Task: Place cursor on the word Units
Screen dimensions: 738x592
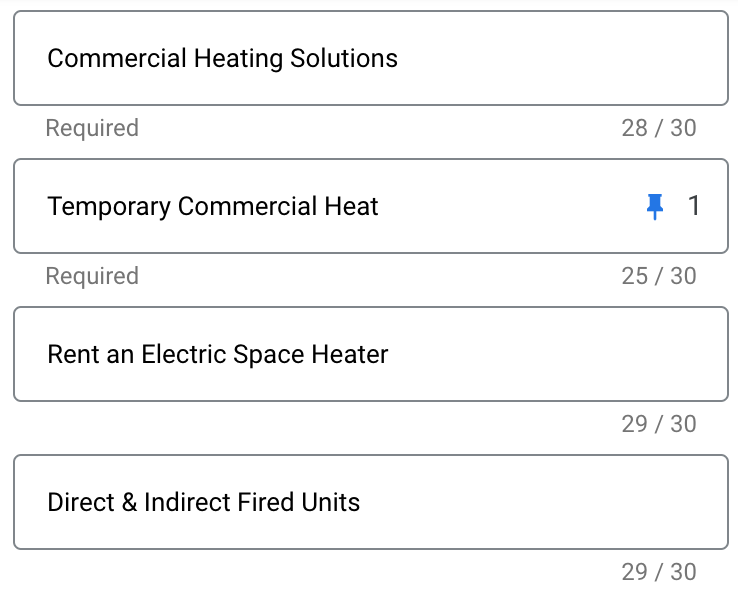Action: [x=331, y=502]
